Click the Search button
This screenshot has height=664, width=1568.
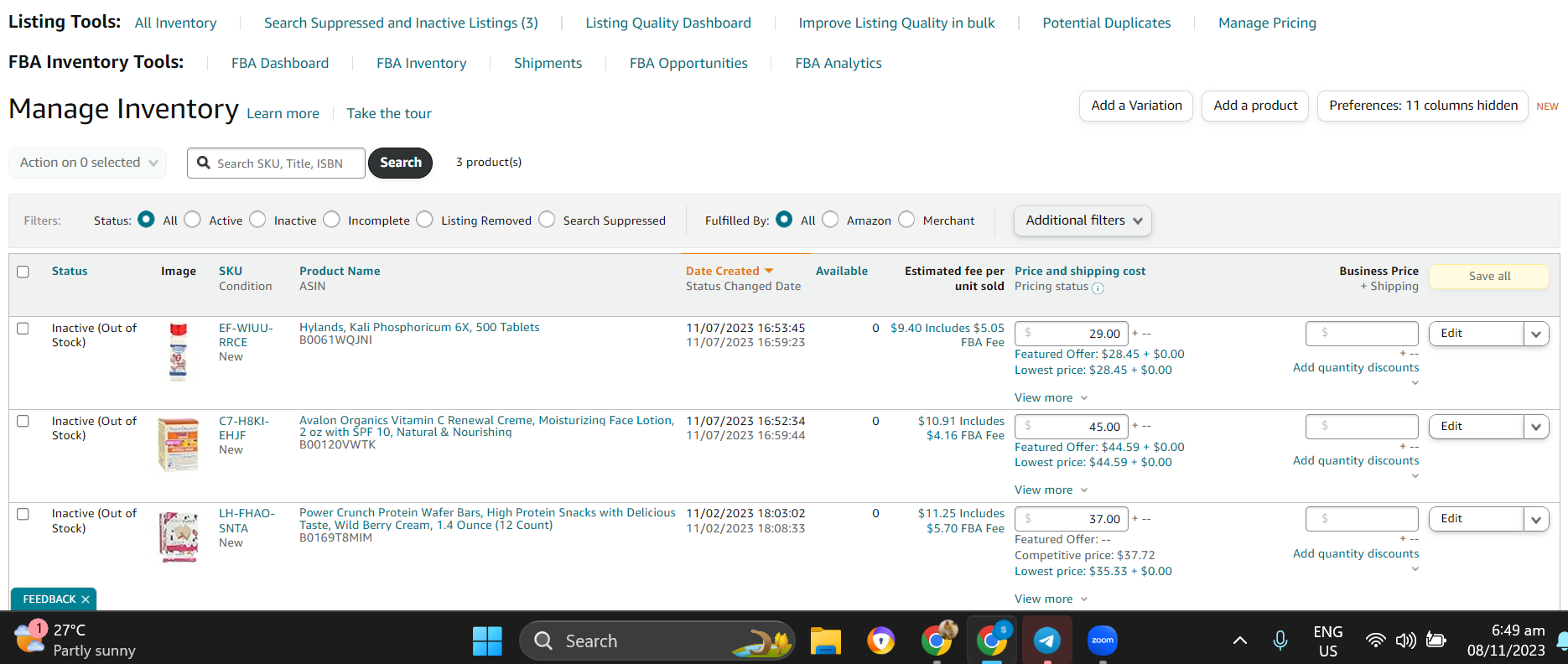tap(401, 163)
